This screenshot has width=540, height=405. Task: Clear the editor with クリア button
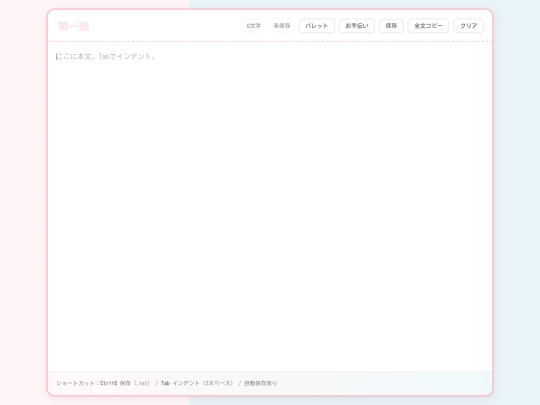pyautogui.click(x=469, y=26)
